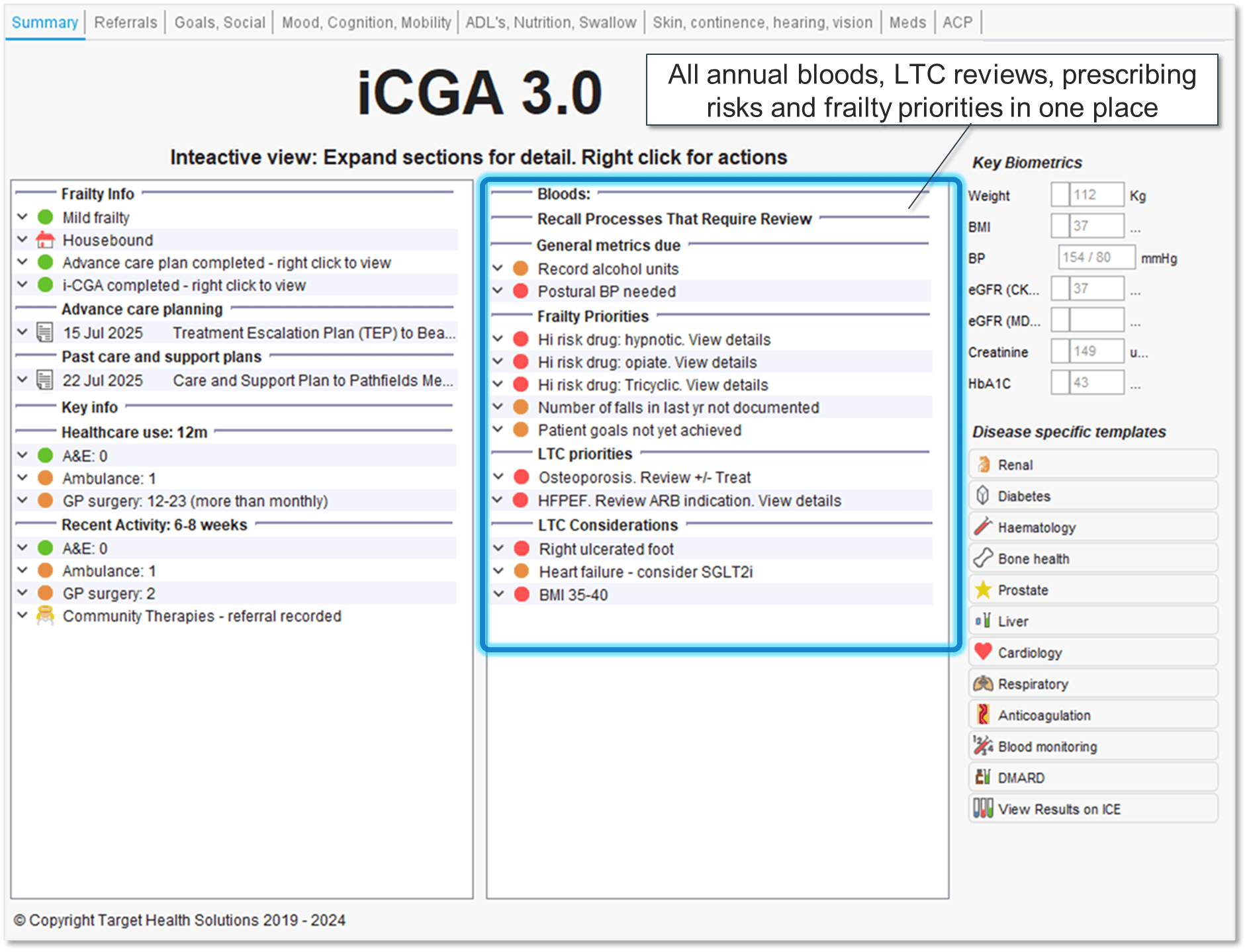1247x952 pixels.
Task: Open the Bone health template icon
Action: click(x=984, y=558)
